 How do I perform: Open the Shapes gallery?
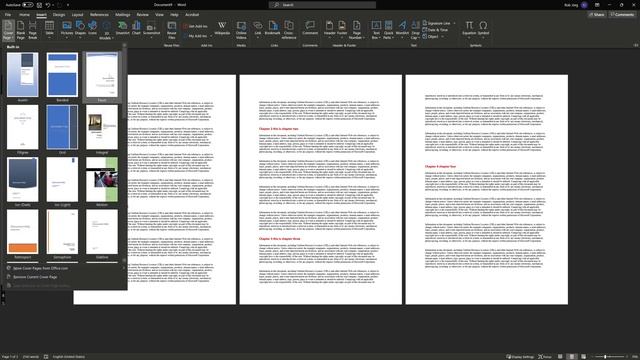tap(80, 30)
